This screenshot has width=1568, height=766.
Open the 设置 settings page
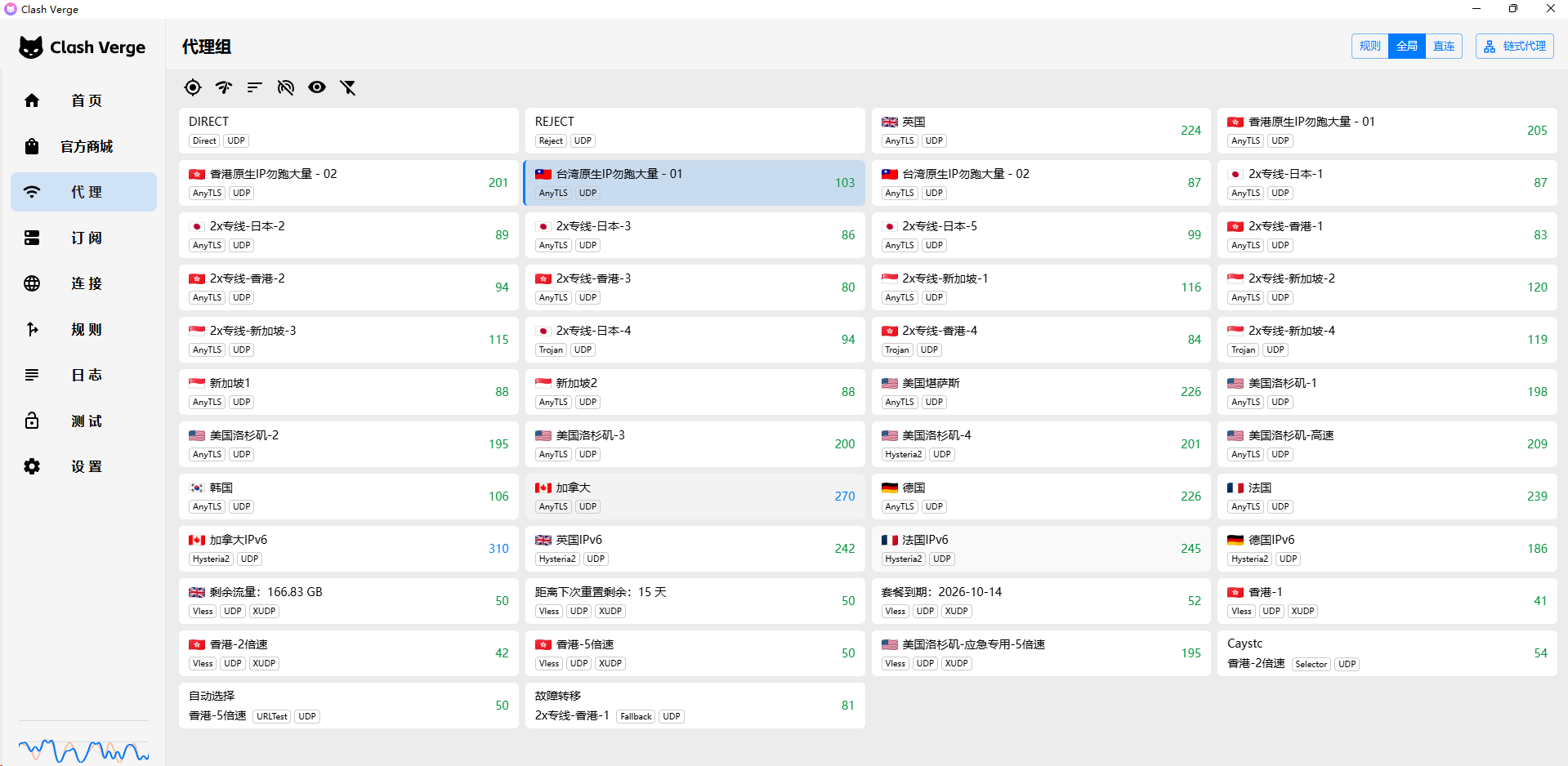coord(83,466)
